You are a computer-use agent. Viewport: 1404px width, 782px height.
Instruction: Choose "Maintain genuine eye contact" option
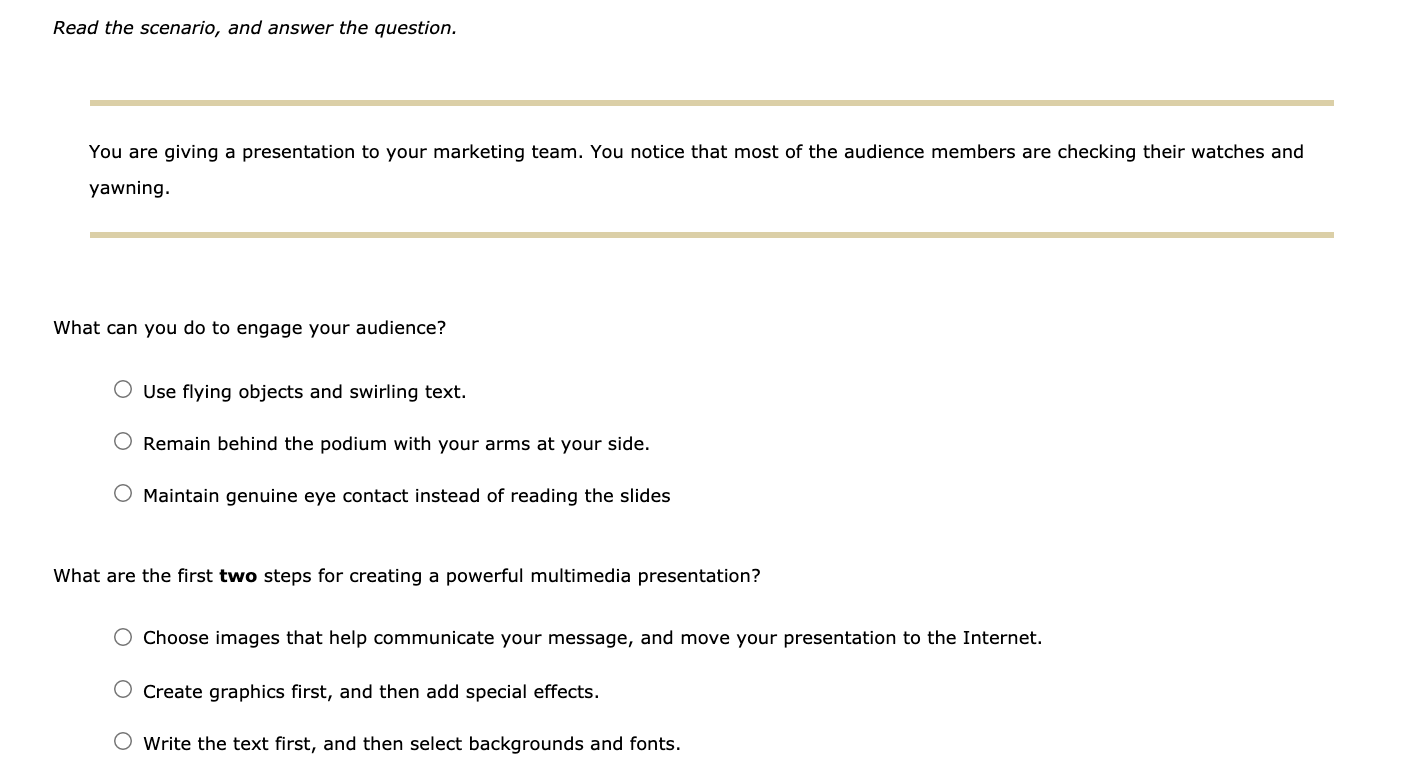point(407,495)
